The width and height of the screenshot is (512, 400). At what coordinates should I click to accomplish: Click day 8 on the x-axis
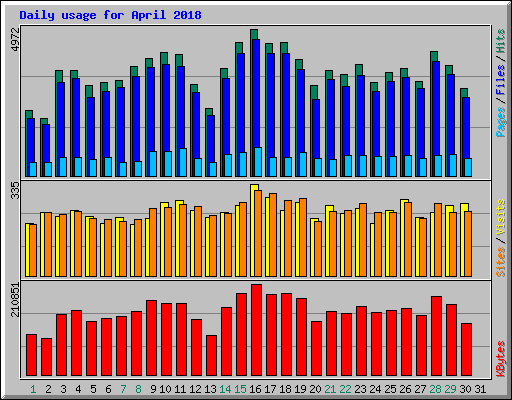point(138,389)
